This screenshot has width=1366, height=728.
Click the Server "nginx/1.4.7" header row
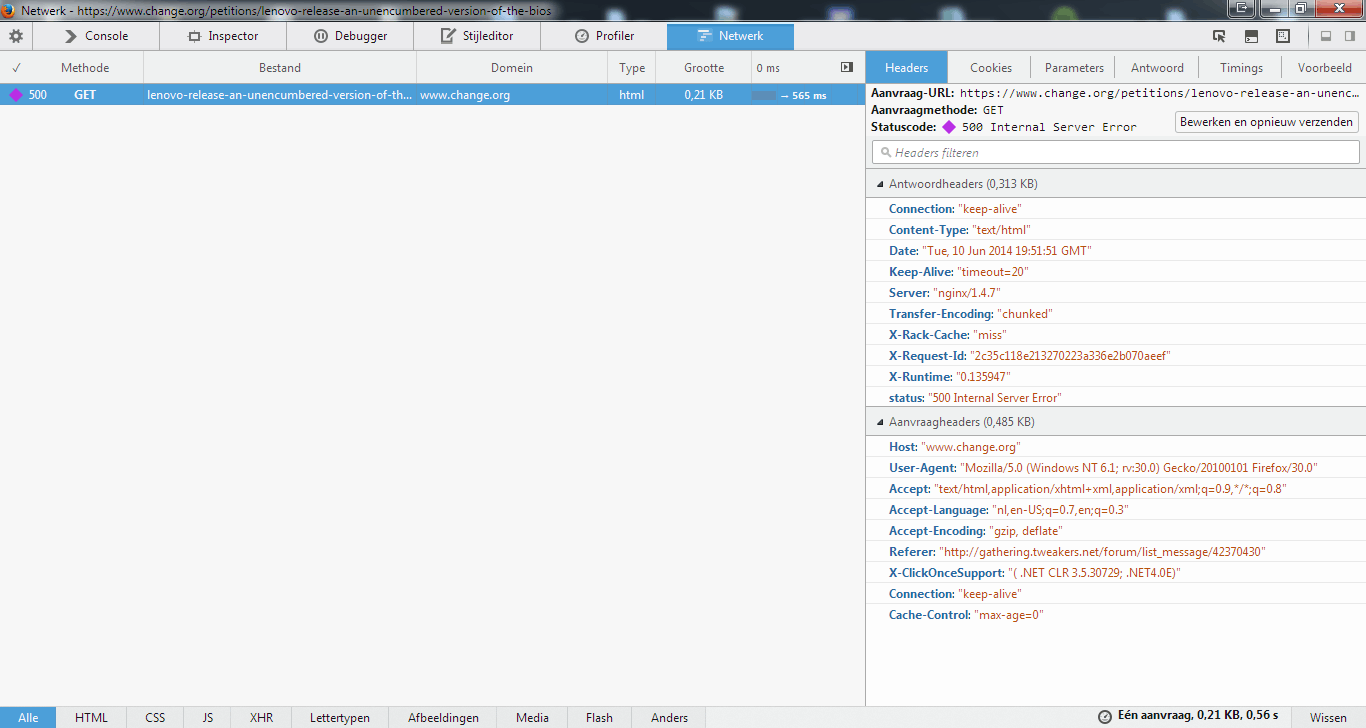1115,293
